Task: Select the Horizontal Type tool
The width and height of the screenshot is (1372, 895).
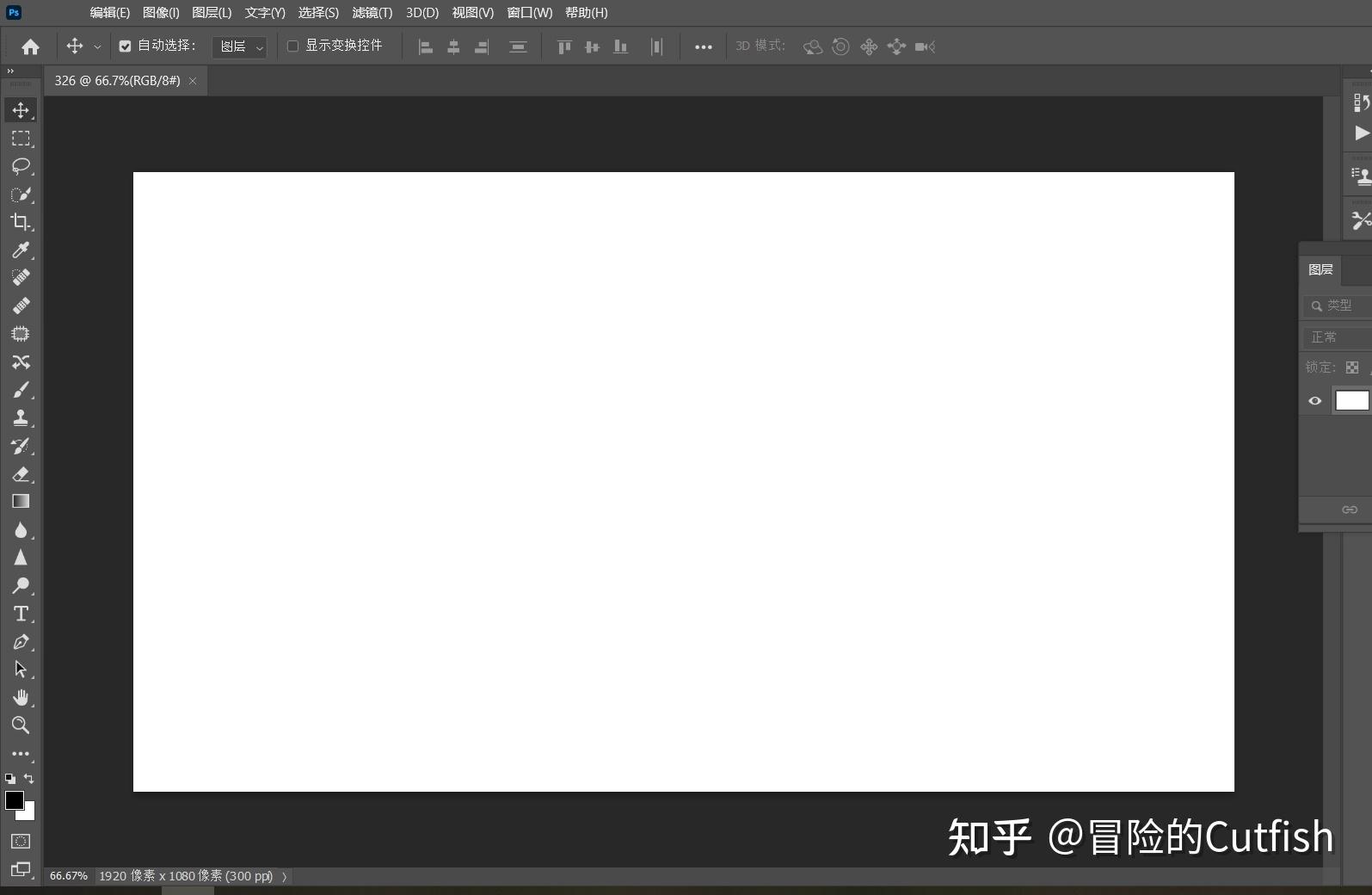Action: 21,614
